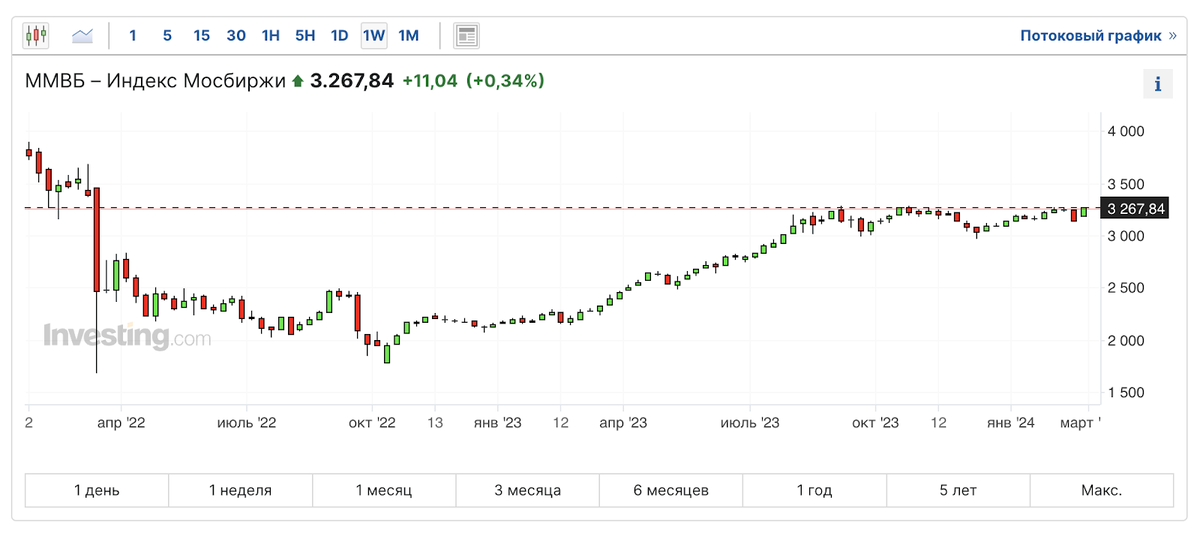Click the 'янв '24' date axis label
This screenshot has width=1200, height=536.
(x=1011, y=423)
